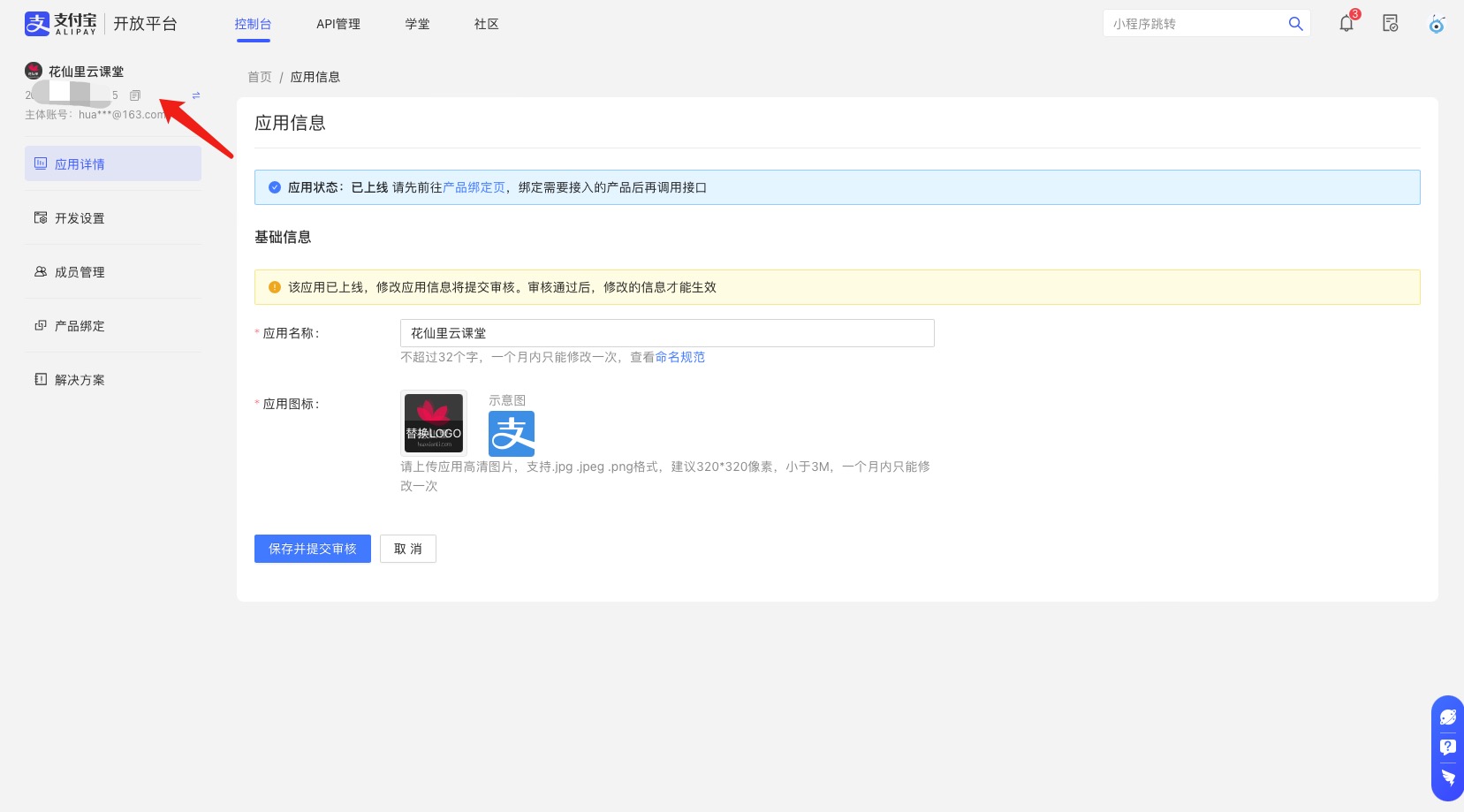The height and width of the screenshot is (812, 1464).
Task: Open the 产品绑定页 link
Action: [474, 187]
